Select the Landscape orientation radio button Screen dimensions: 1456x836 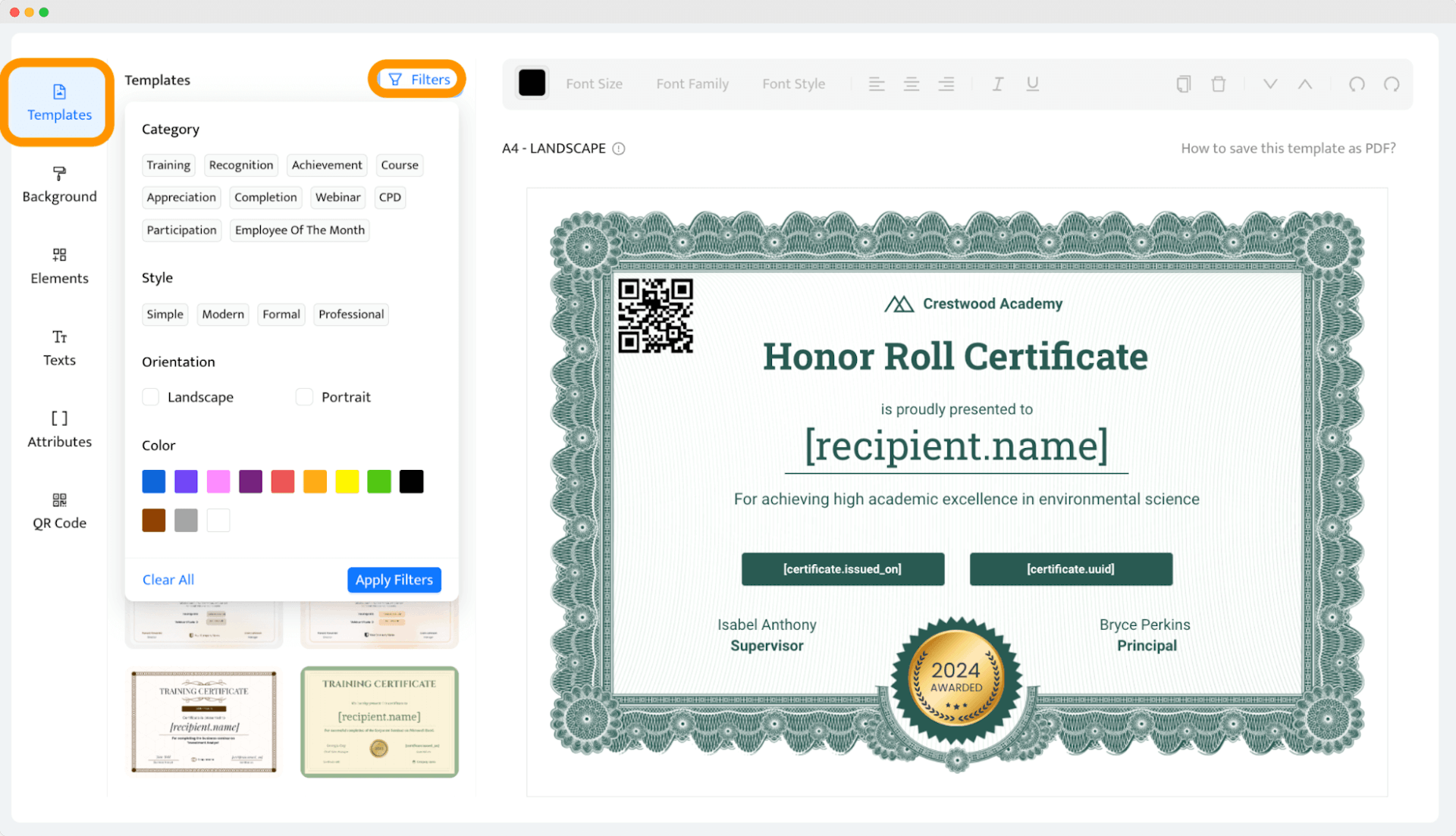[x=150, y=396]
